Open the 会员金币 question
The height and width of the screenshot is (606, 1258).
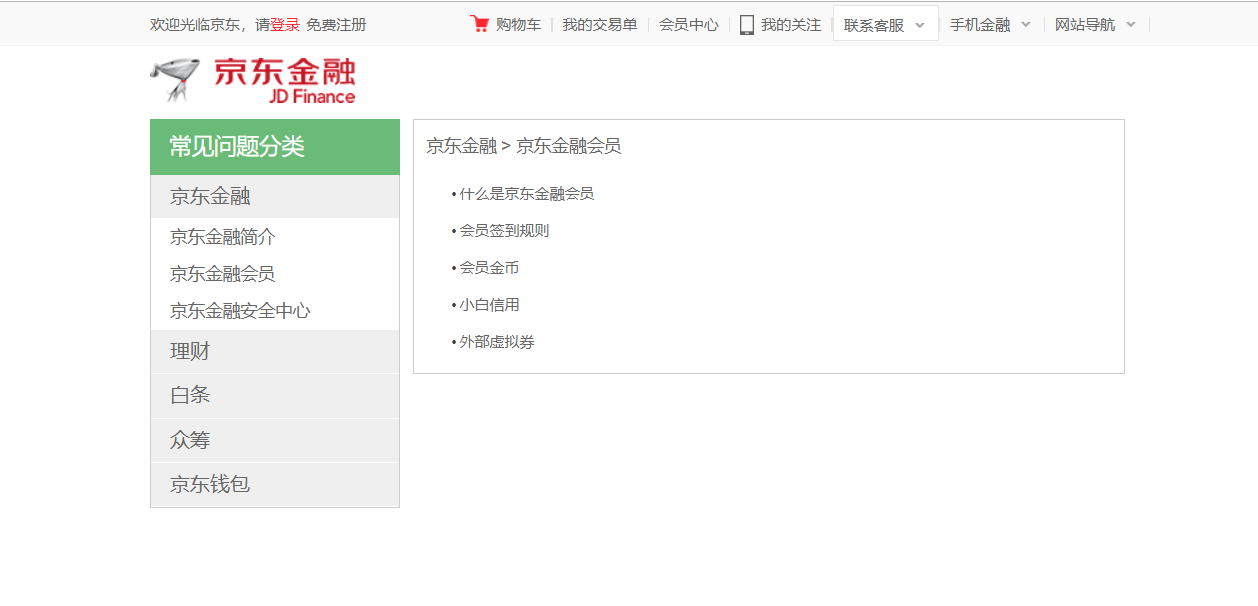[x=489, y=268]
